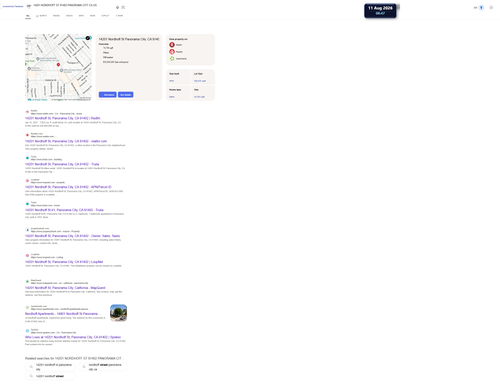The width and height of the screenshot is (500, 388).
Task: Switch to the Maps tab
Action: (81, 16)
